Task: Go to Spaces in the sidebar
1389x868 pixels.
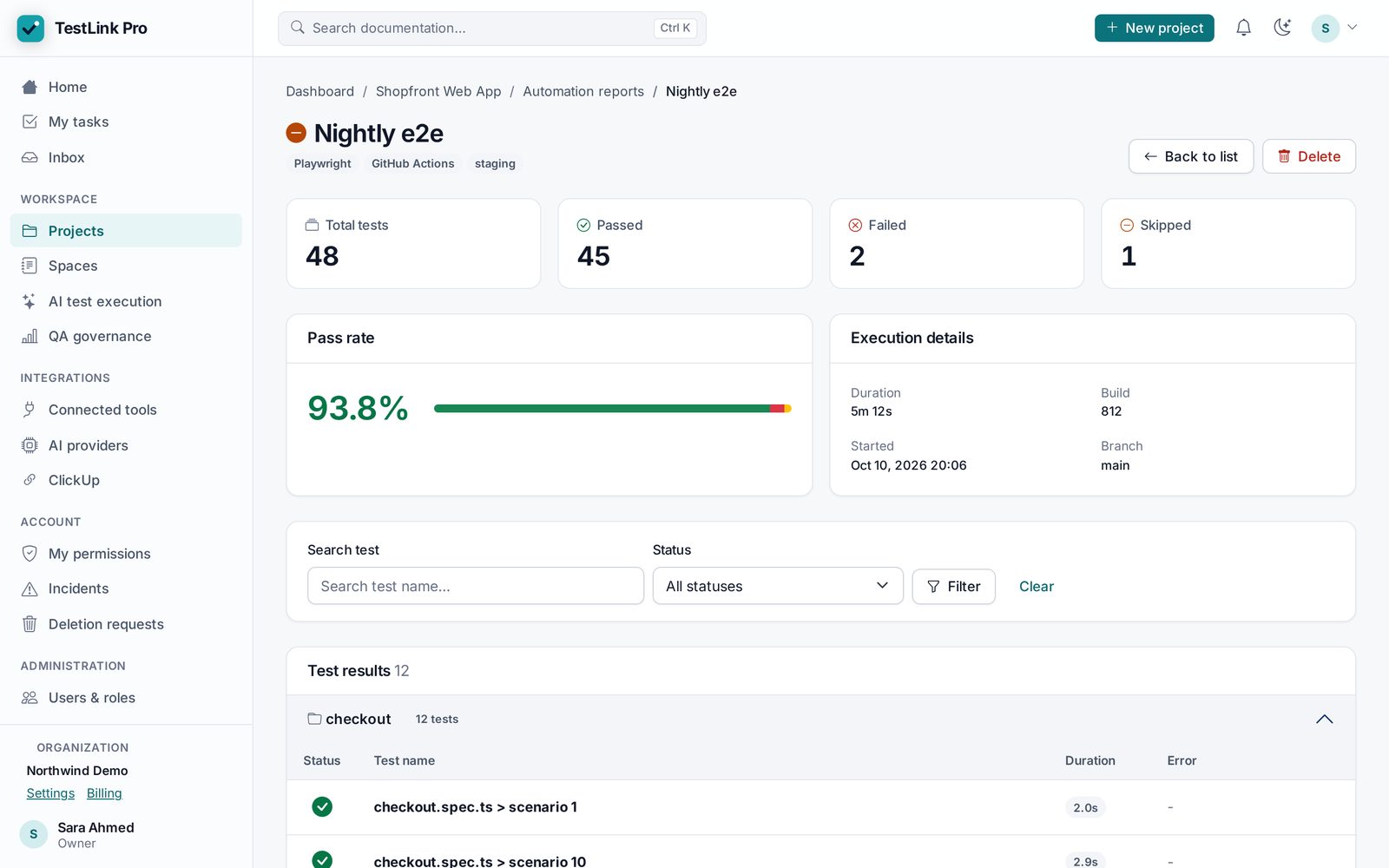Action: point(126,266)
